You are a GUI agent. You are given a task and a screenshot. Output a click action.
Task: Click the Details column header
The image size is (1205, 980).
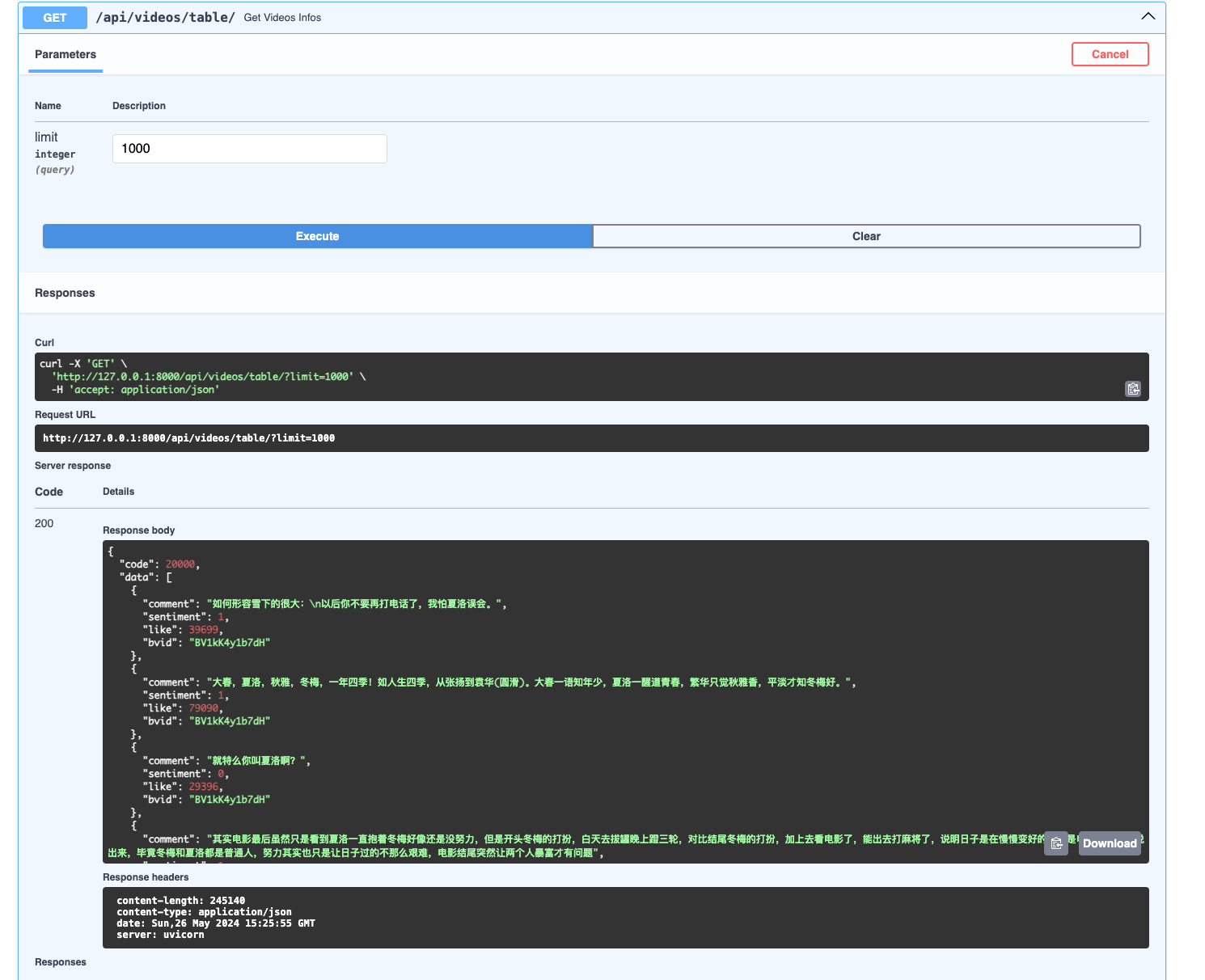tap(119, 492)
